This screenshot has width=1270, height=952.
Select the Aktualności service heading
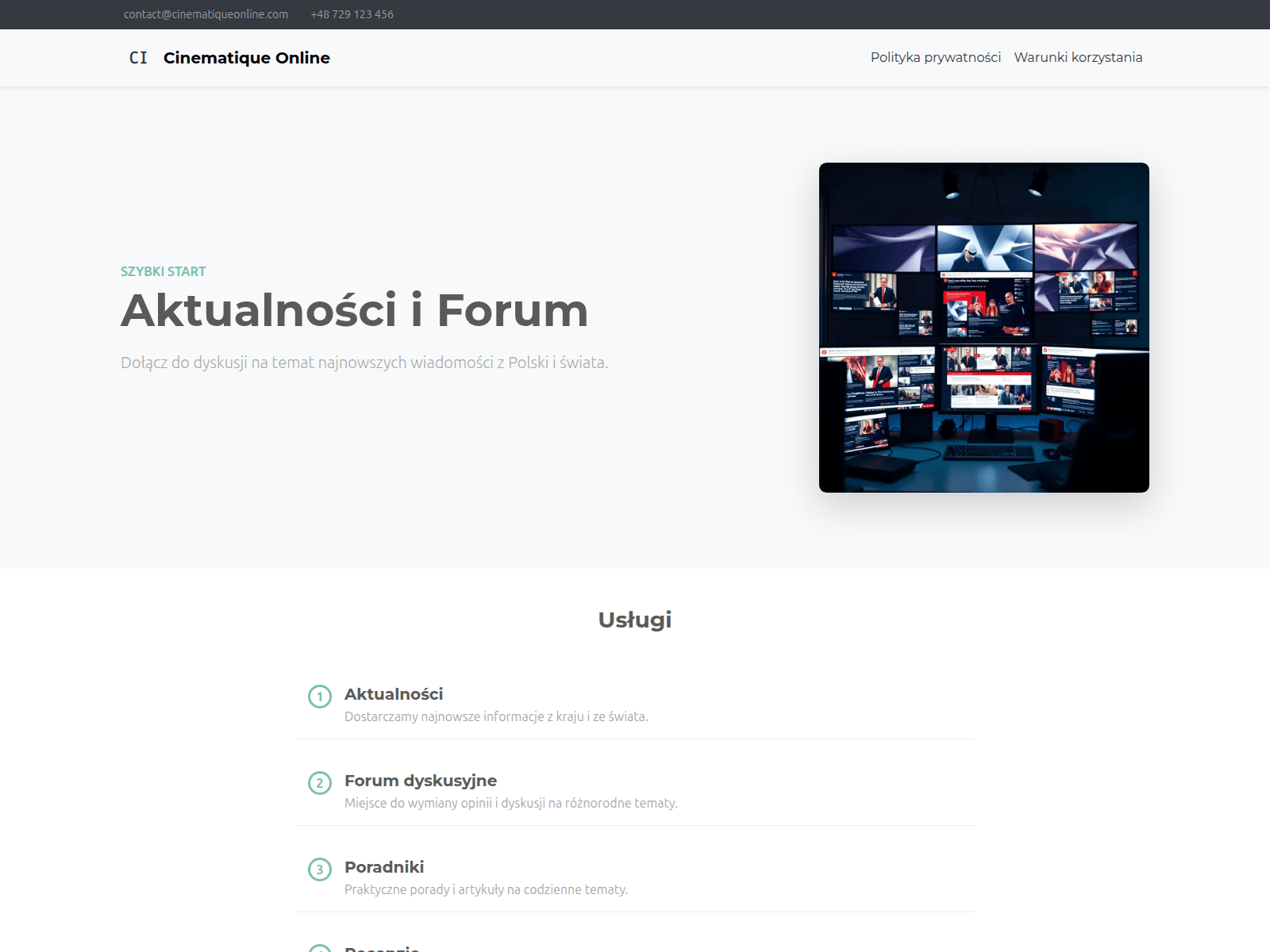pyautogui.click(x=394, y=694)
